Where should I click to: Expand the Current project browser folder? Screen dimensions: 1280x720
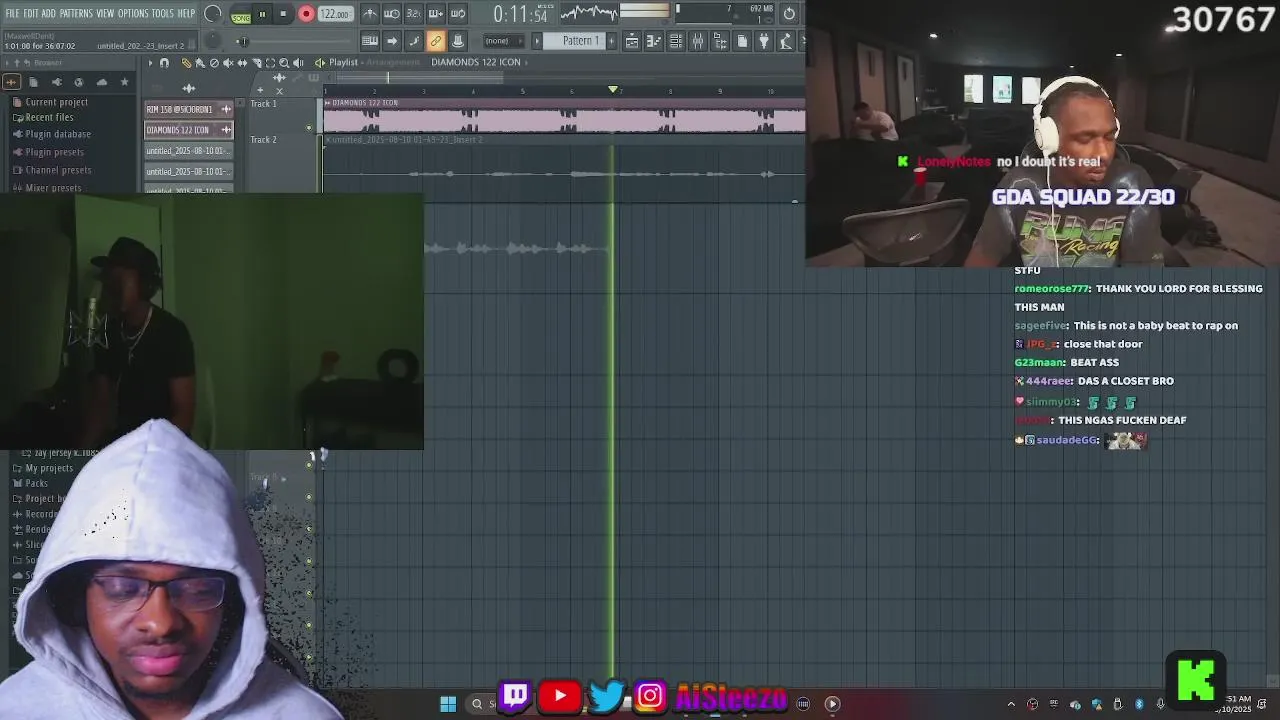point(49,102)
